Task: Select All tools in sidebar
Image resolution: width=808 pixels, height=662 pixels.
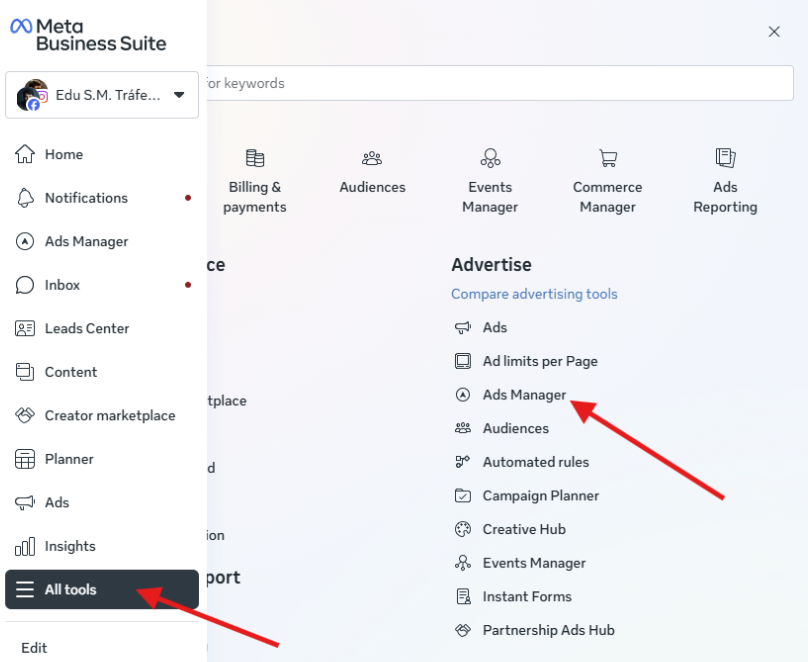Action: click(102, 590)
